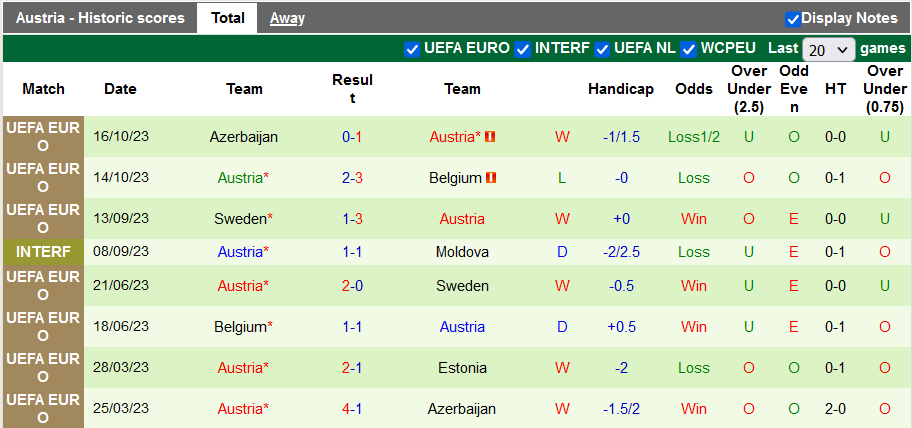Open the 1-1 score of Belgium vs Austria
912x428 pixels.
coord(352,327)
